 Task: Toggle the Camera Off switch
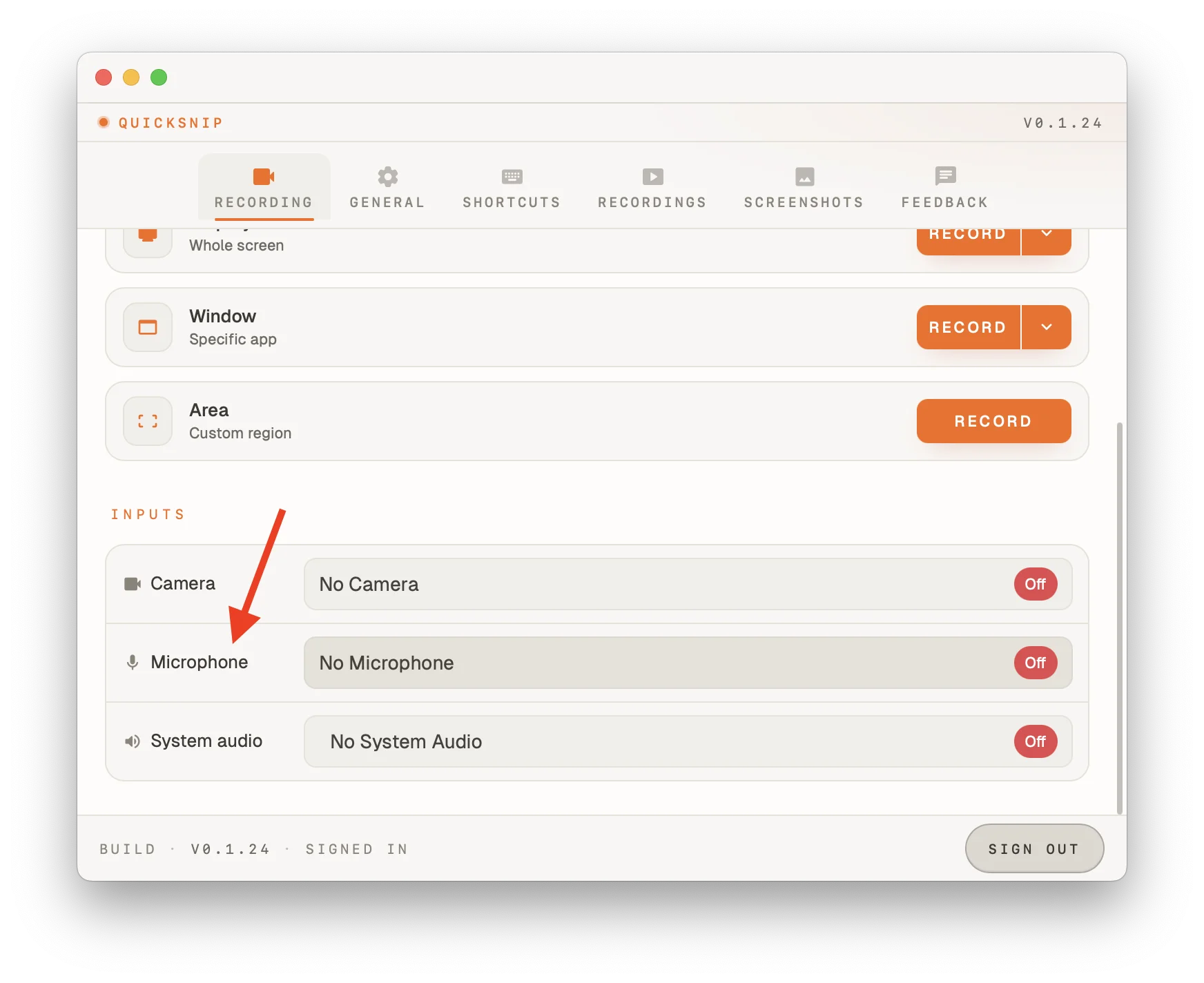[x=1035, y=584]
